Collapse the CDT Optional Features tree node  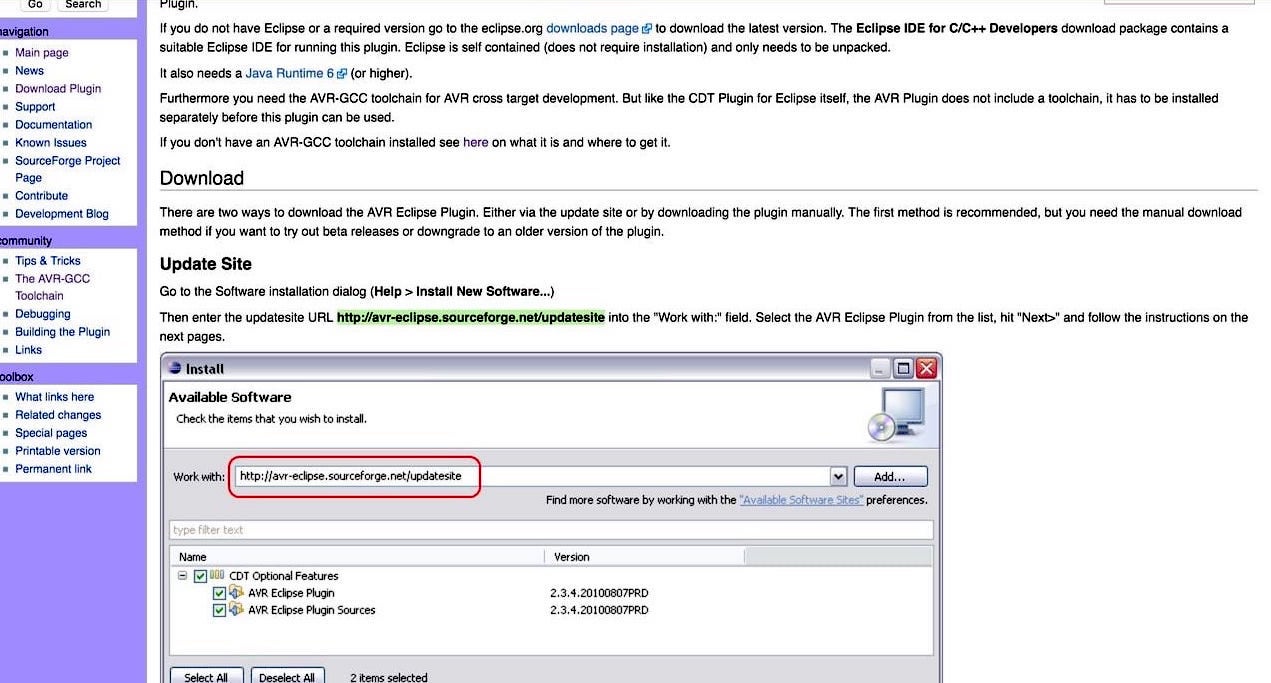click(183, 576)
